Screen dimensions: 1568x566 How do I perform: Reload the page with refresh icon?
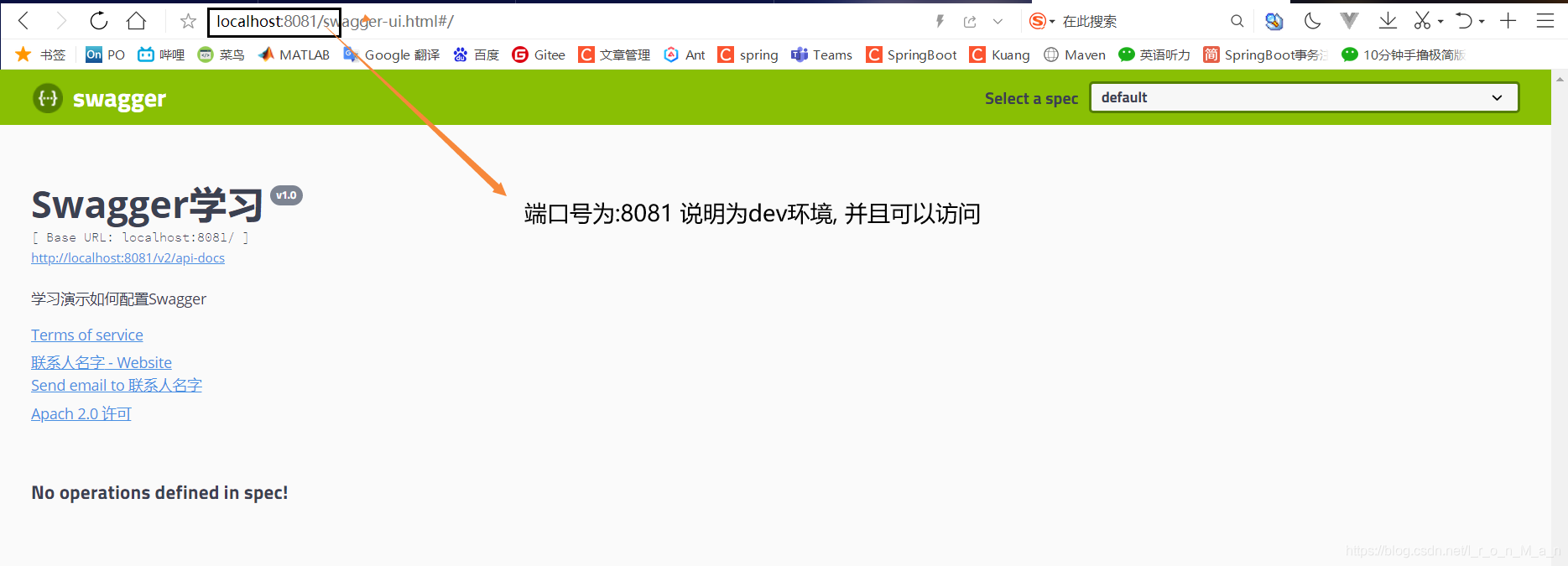coord(99,21)
